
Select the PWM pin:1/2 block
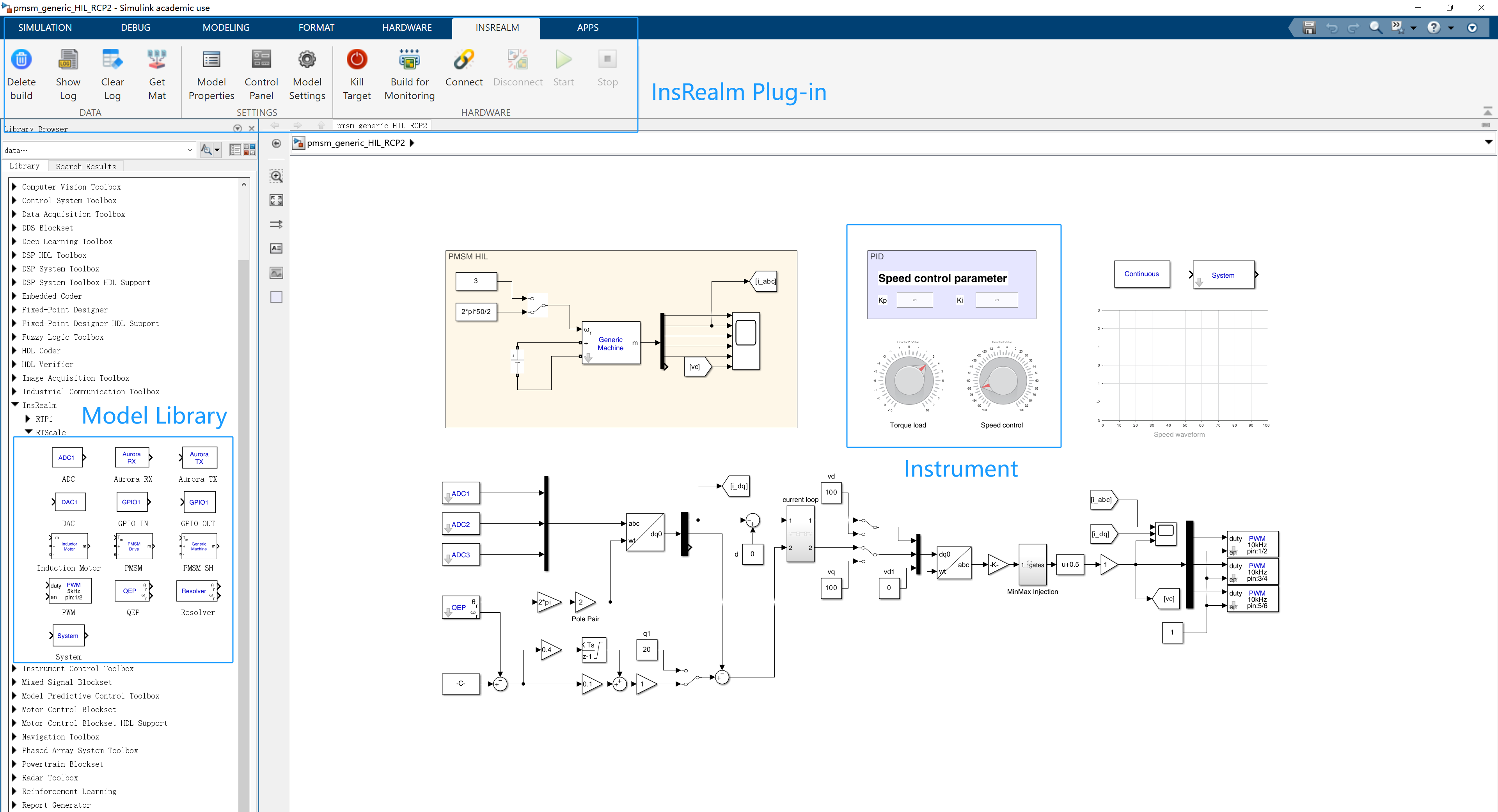1253,544
